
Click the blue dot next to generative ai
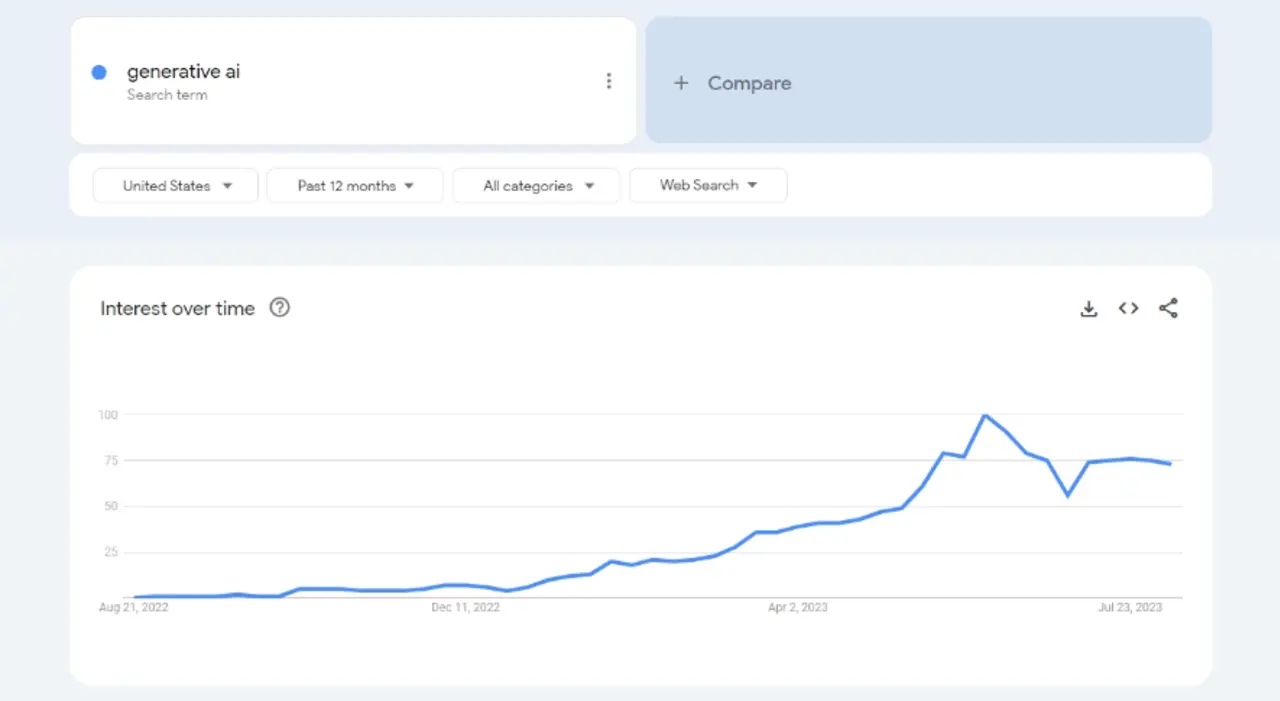pyautogui.click(x=99, y=72)
